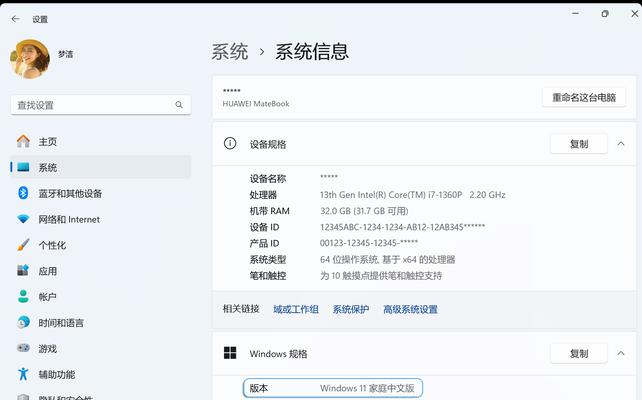Click the Windows logo icon
Viewport: 642px width, 400px height.
point(230,353)
